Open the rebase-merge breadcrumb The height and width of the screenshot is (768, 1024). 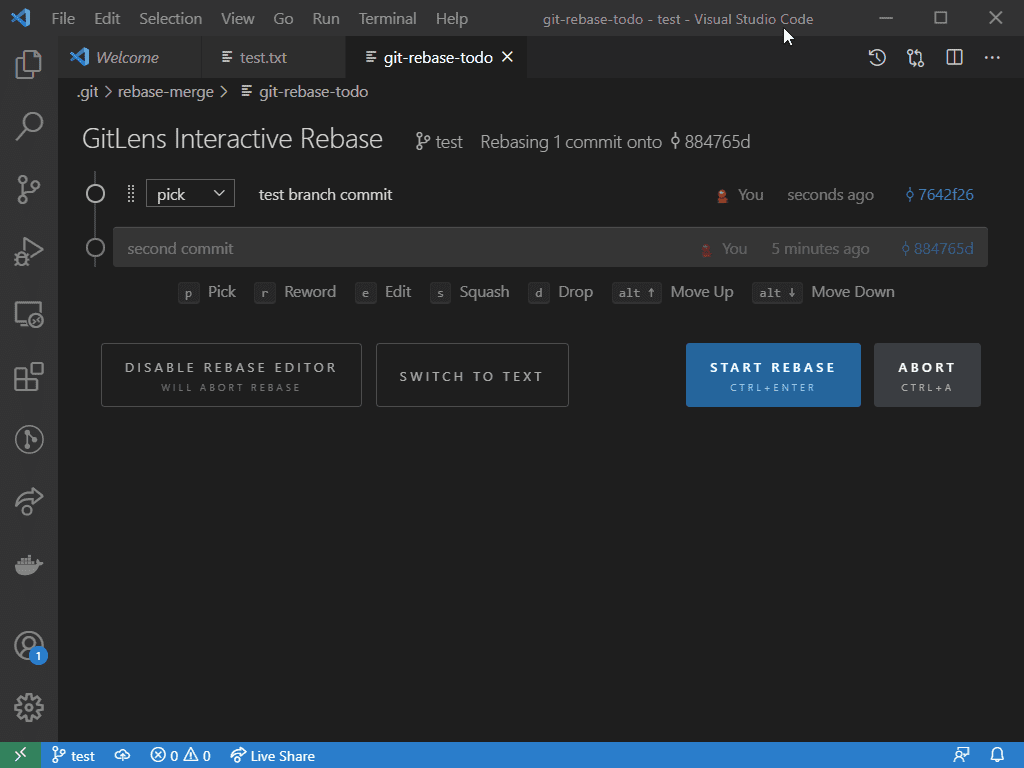(x=166, y=91)
